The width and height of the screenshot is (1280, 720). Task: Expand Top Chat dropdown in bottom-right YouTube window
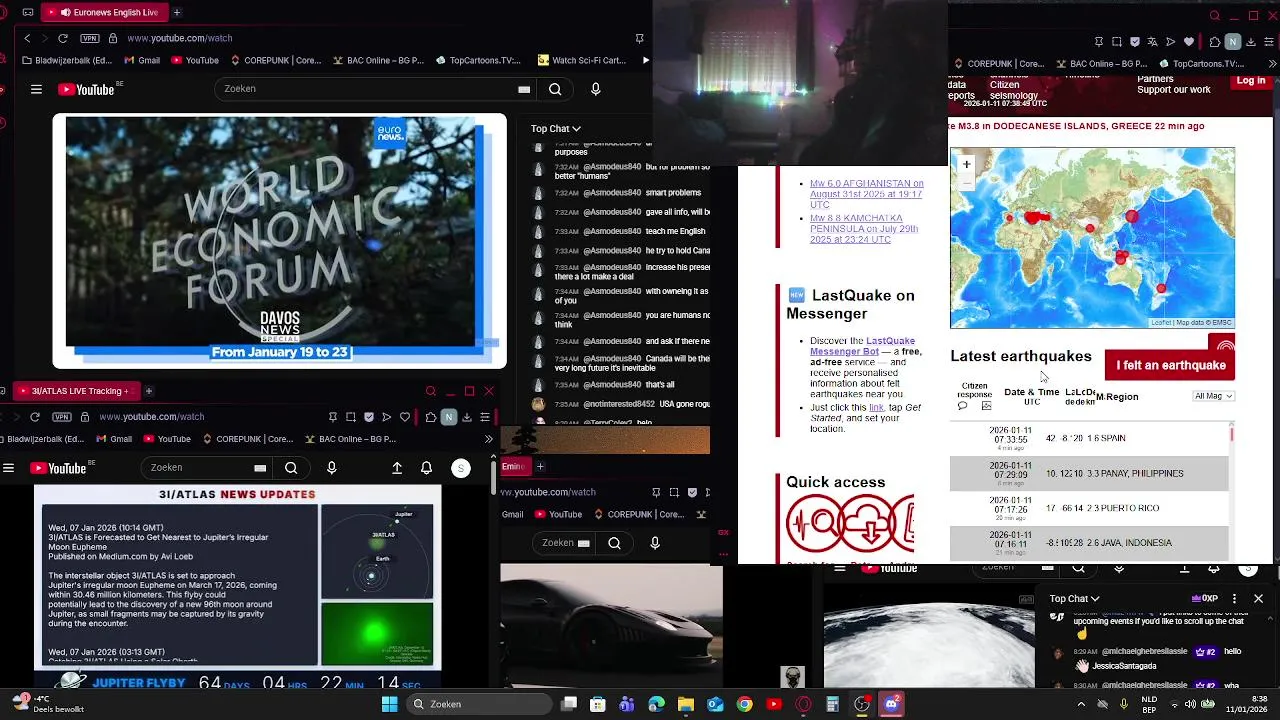click(1075, 598)
